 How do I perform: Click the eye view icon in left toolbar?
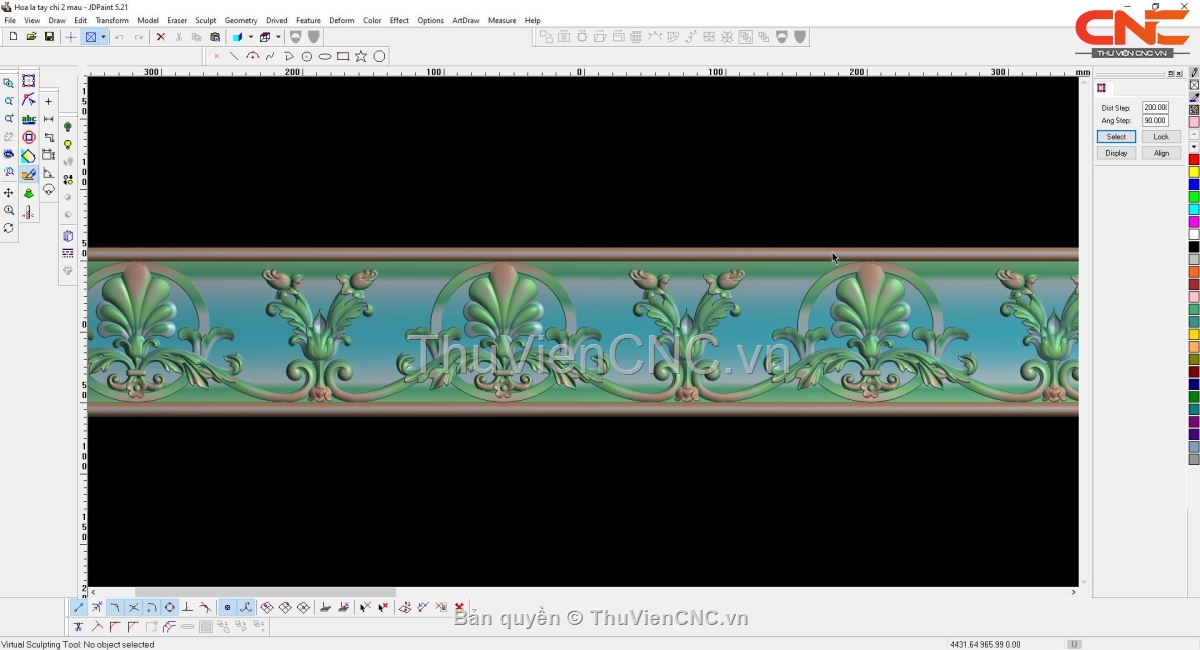click(9, 155)
